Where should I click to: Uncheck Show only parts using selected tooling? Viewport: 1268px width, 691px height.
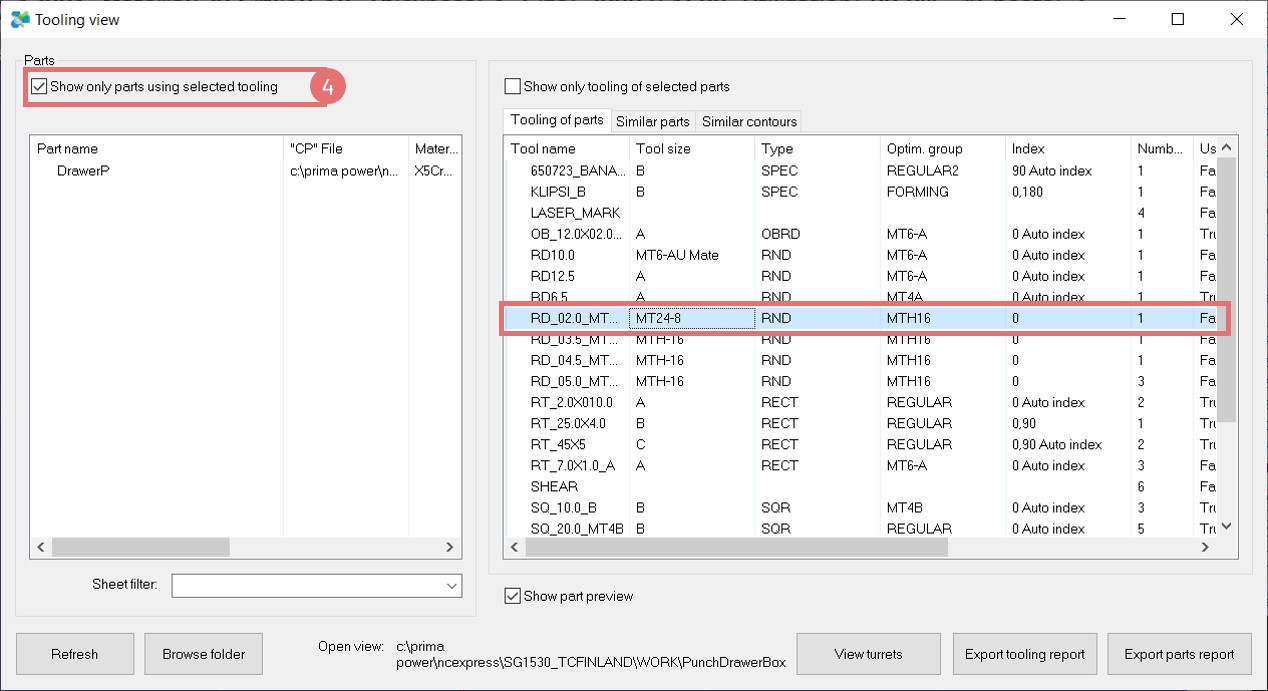click(x=40, y=87)
